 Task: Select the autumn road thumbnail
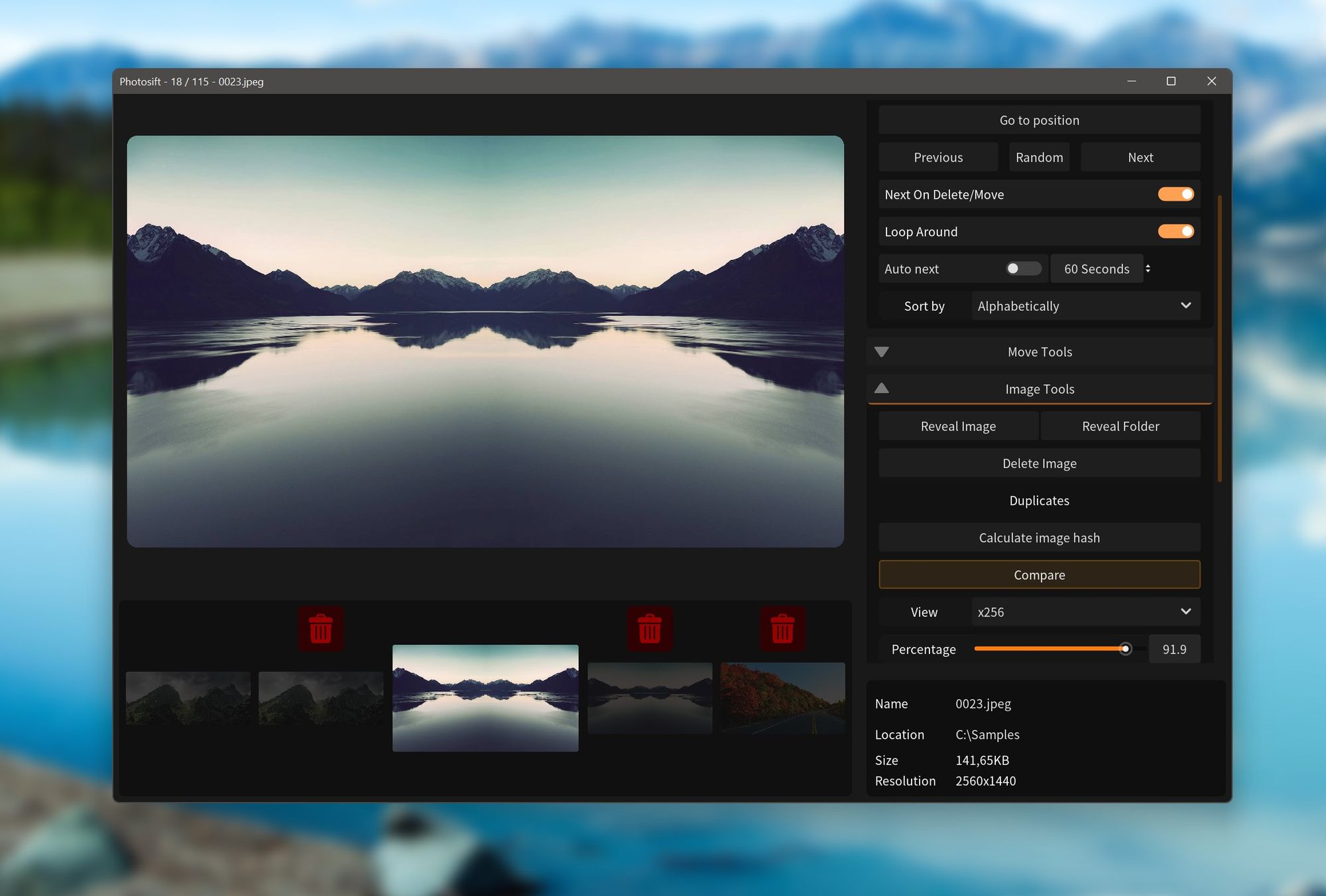point(782,698)
